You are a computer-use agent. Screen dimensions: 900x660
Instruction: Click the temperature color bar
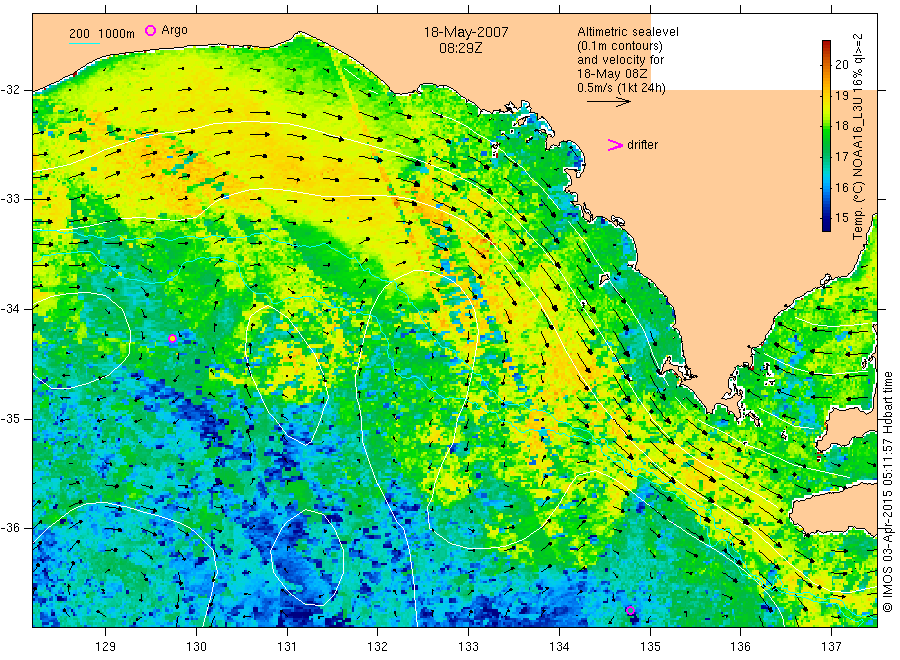tap(826, 136)
